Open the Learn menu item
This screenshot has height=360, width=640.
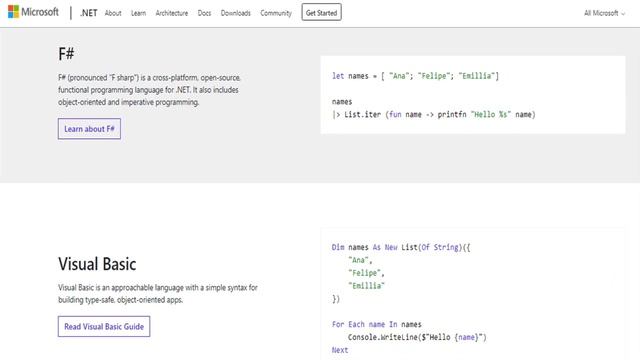(x=138, y=13)
